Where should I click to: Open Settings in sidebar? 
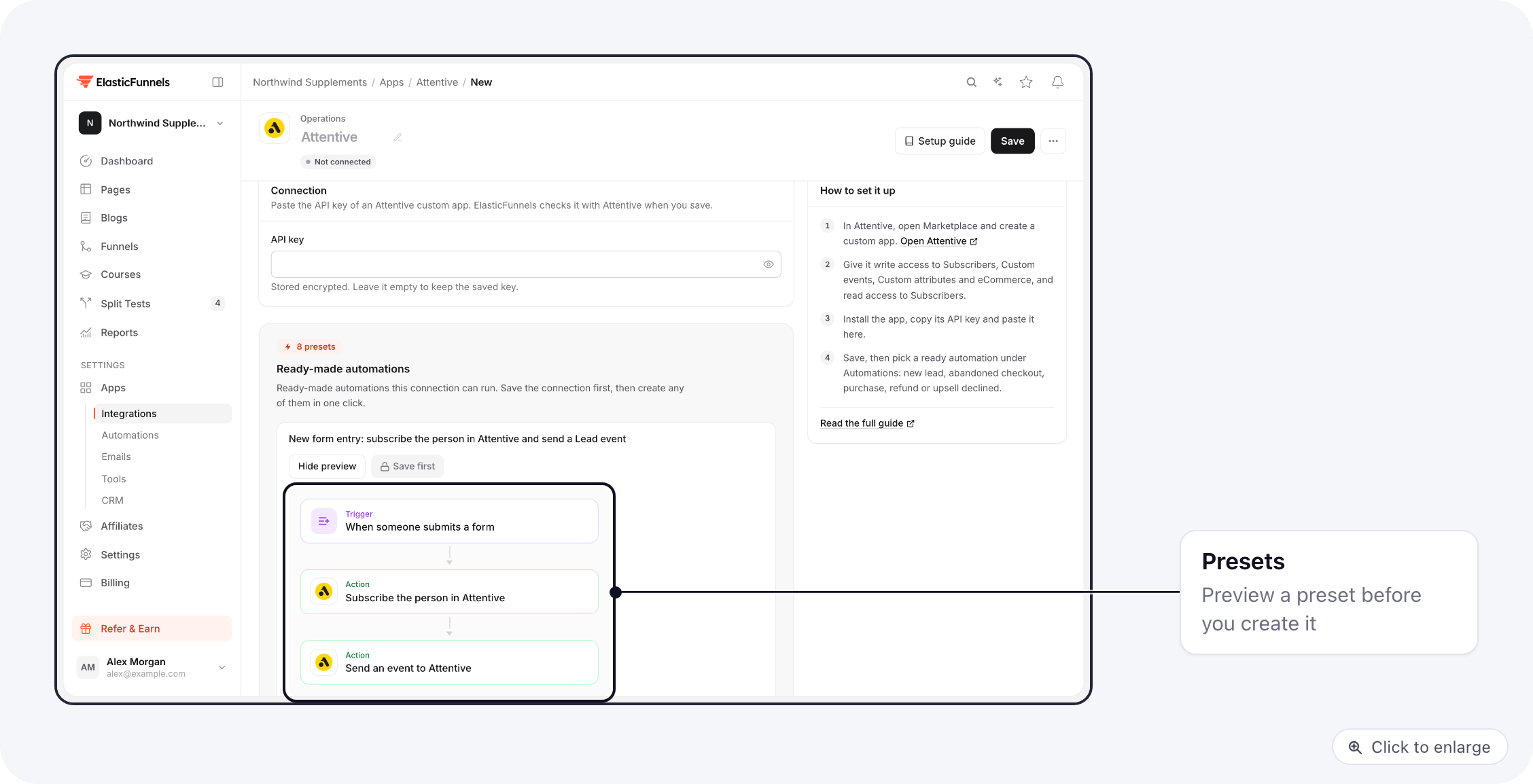(x=152, y=555)
